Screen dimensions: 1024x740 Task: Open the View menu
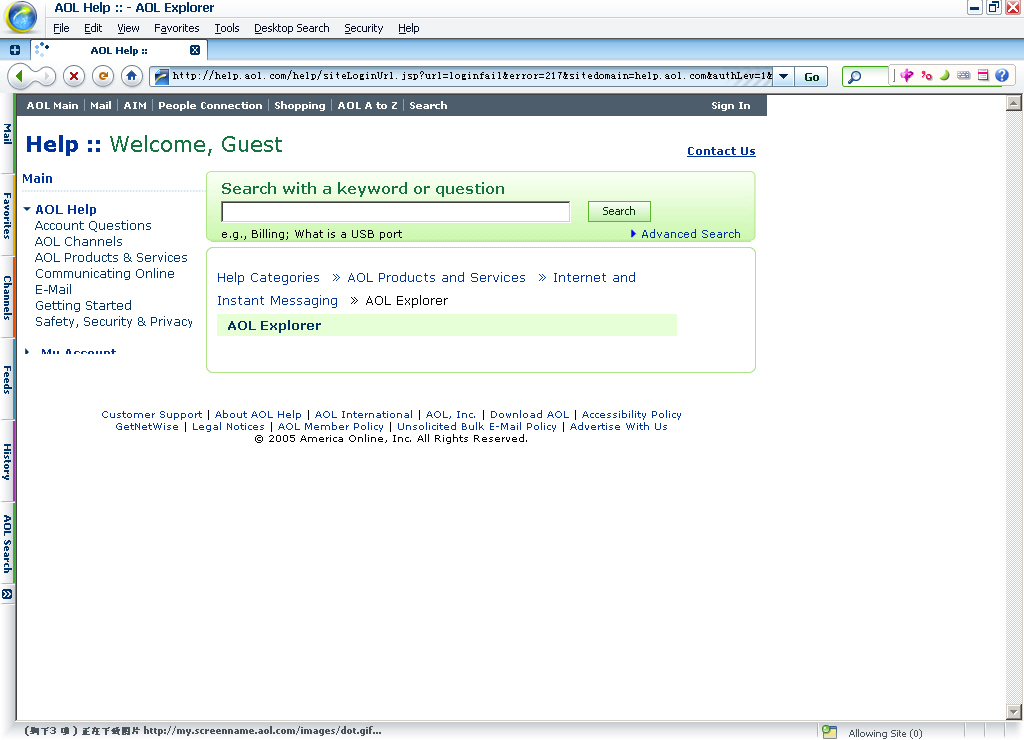coord(128,28)
